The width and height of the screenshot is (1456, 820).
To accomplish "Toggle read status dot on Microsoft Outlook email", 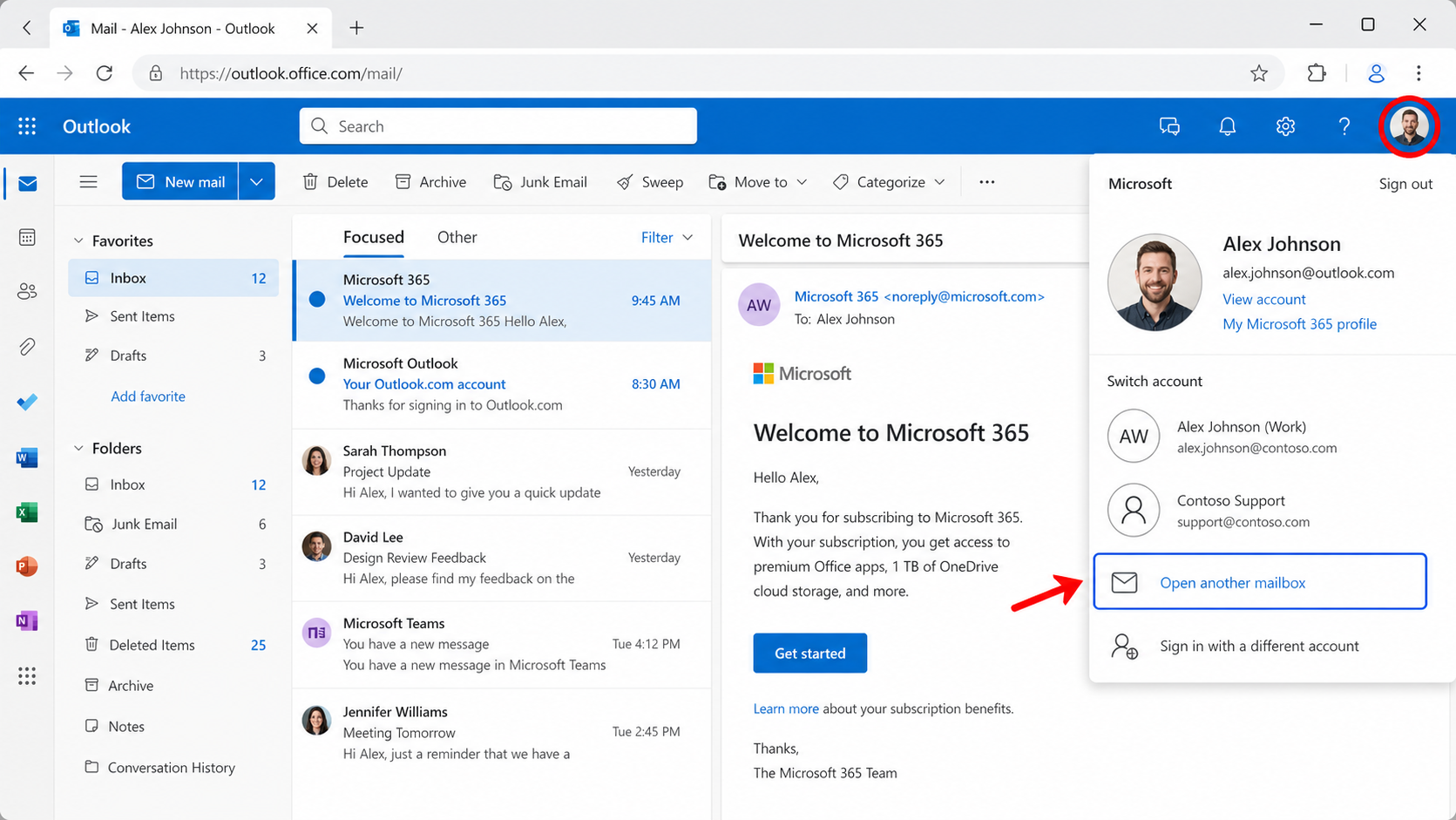I will pos(317,376).
